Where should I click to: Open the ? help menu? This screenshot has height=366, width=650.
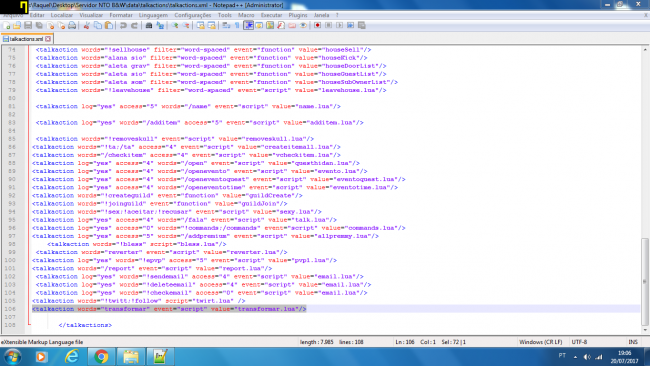[337, 15]
